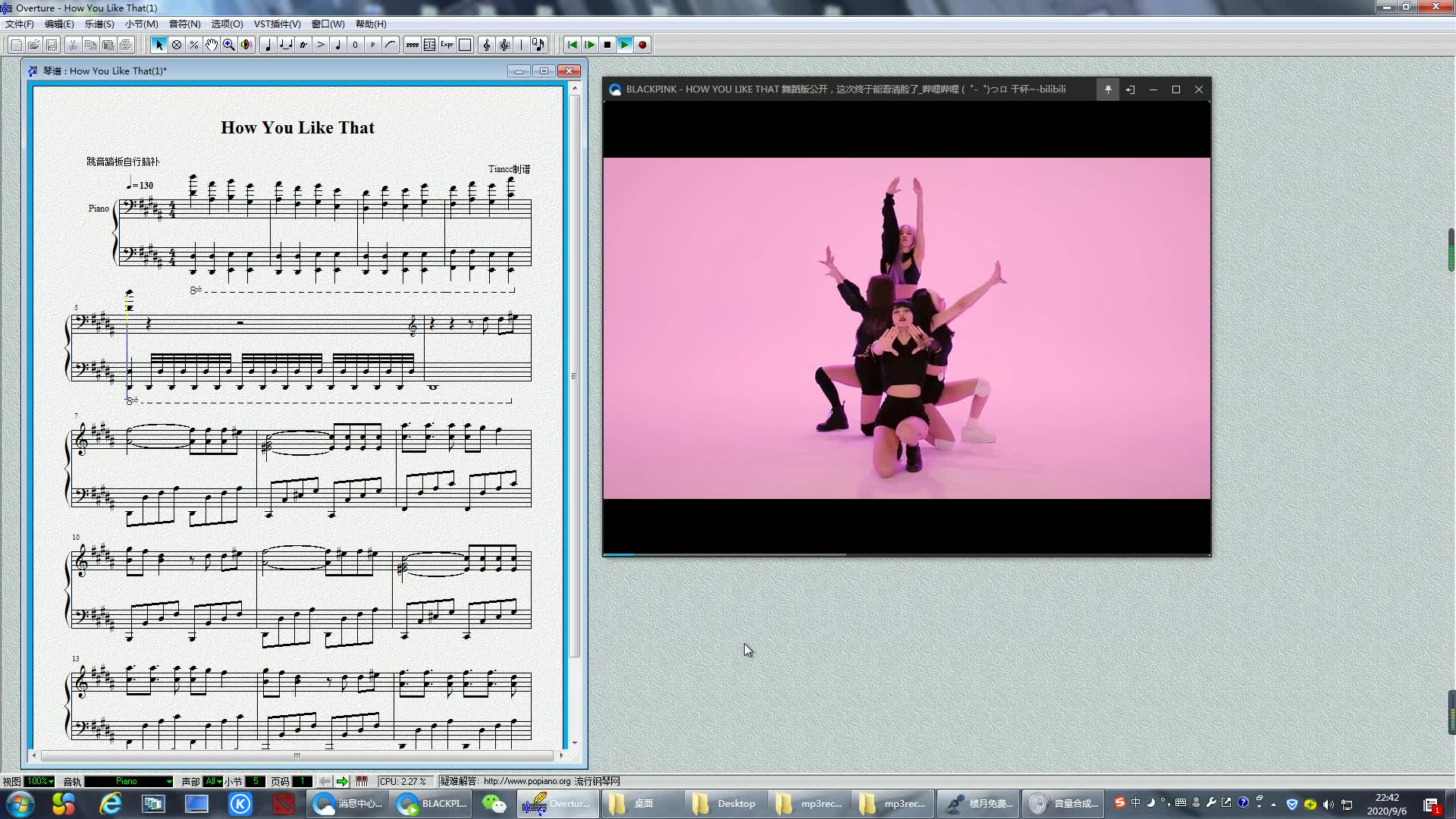Open the 小节(M) menu
1456x819 pixels.
pos(141,24)
